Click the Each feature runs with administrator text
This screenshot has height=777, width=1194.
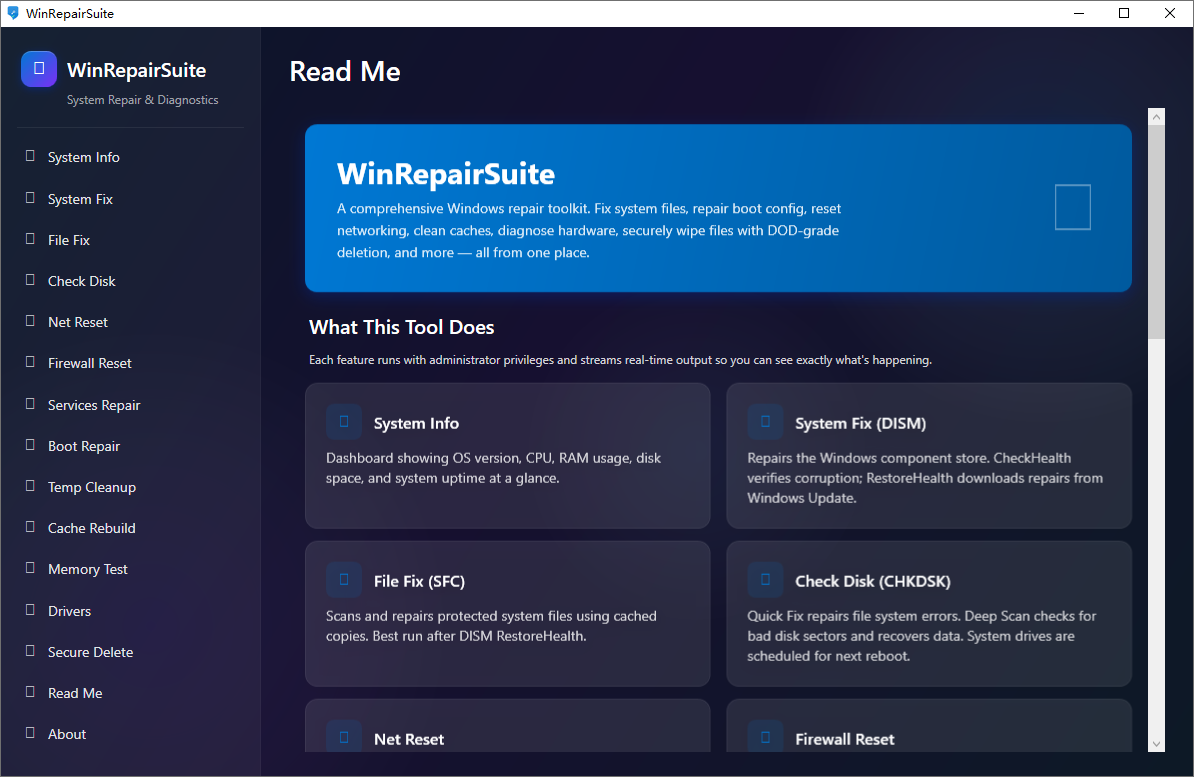click(620, 360)
